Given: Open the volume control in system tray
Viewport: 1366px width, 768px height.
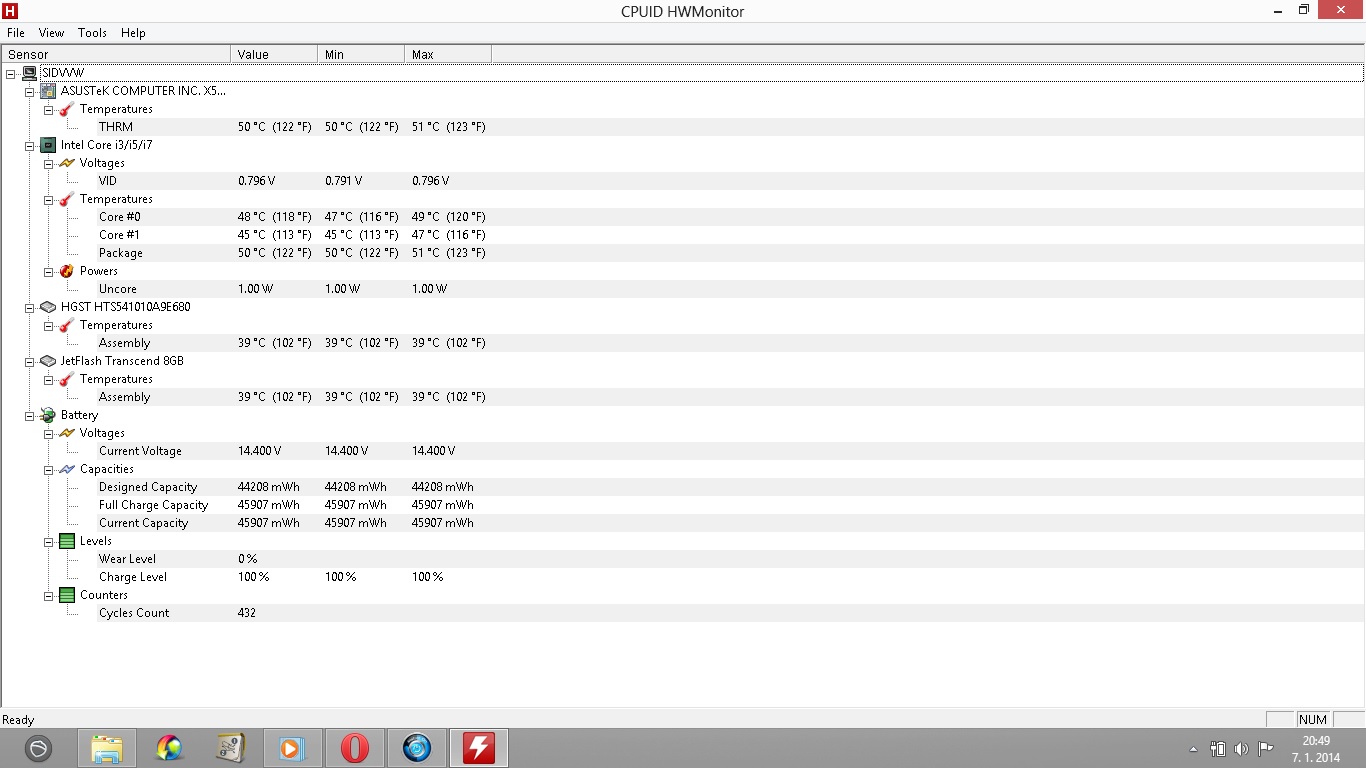Looking at the screenshot, I should coord(1241,748).
